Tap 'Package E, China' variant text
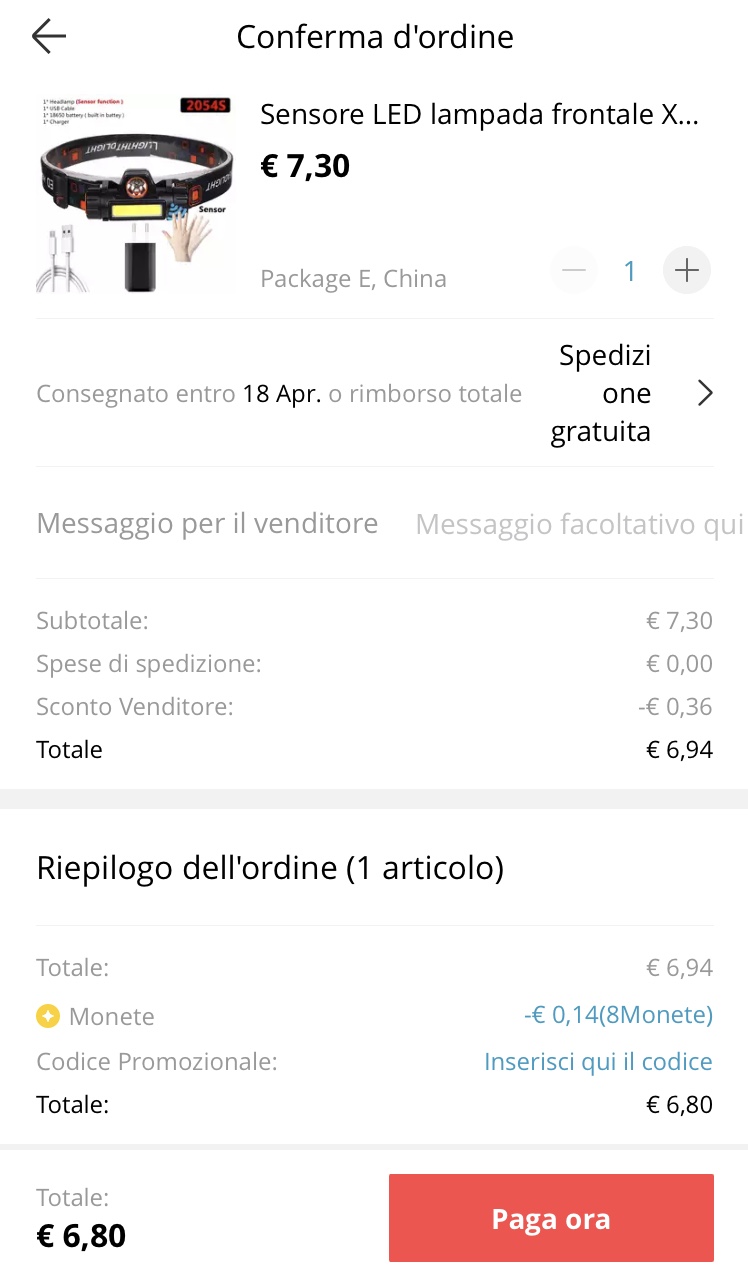 (353, 279)
